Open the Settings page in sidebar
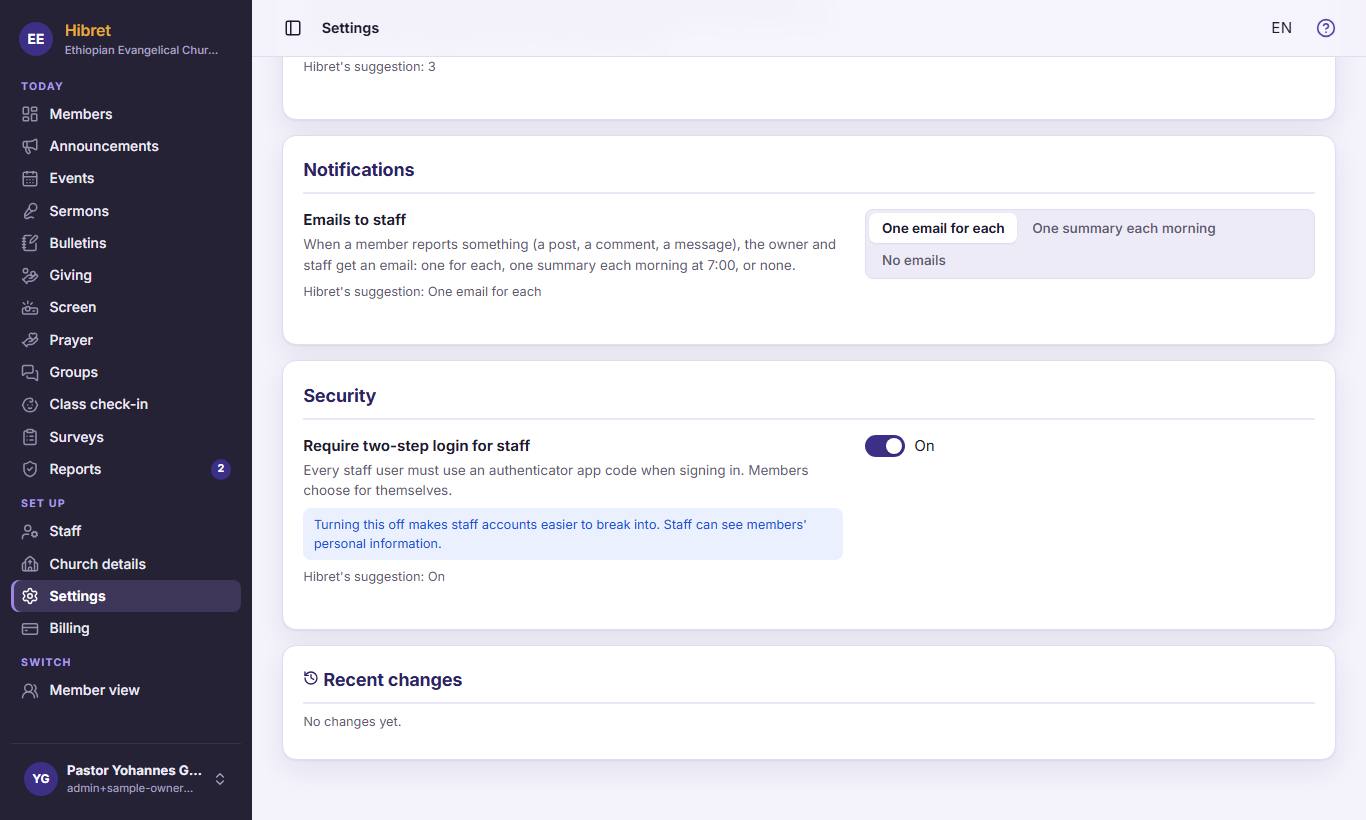Viewport: 1366px width, 820px height. 126,596
